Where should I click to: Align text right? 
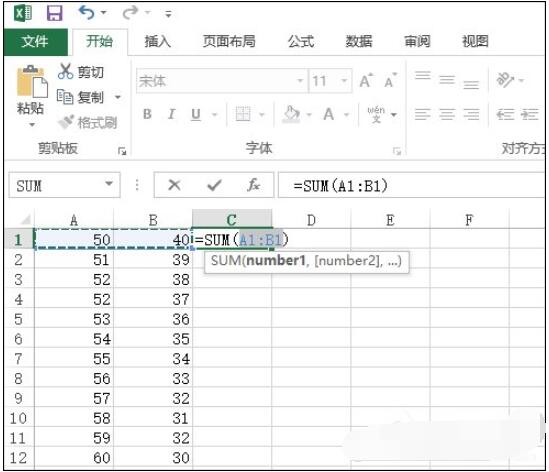471,114
